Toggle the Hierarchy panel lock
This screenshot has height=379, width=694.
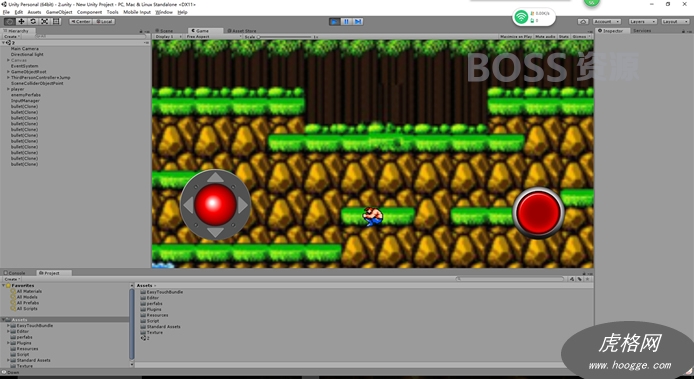(141, 31)
